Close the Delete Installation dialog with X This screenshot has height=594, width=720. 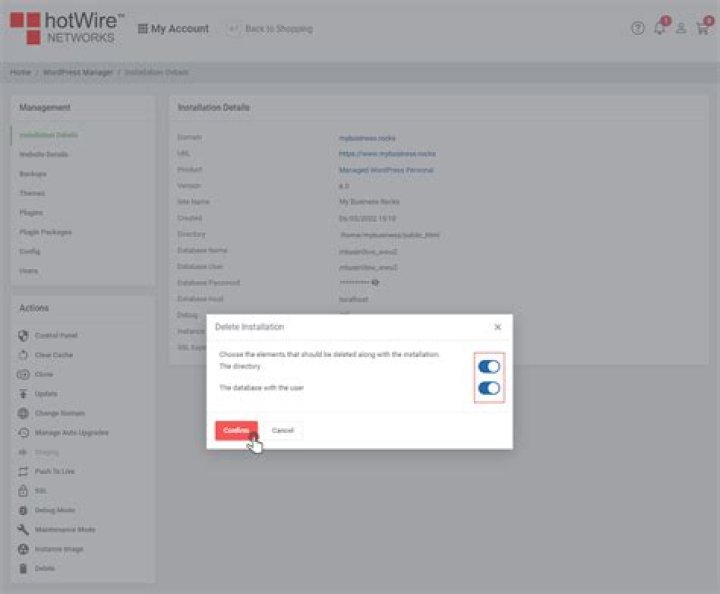497,327
